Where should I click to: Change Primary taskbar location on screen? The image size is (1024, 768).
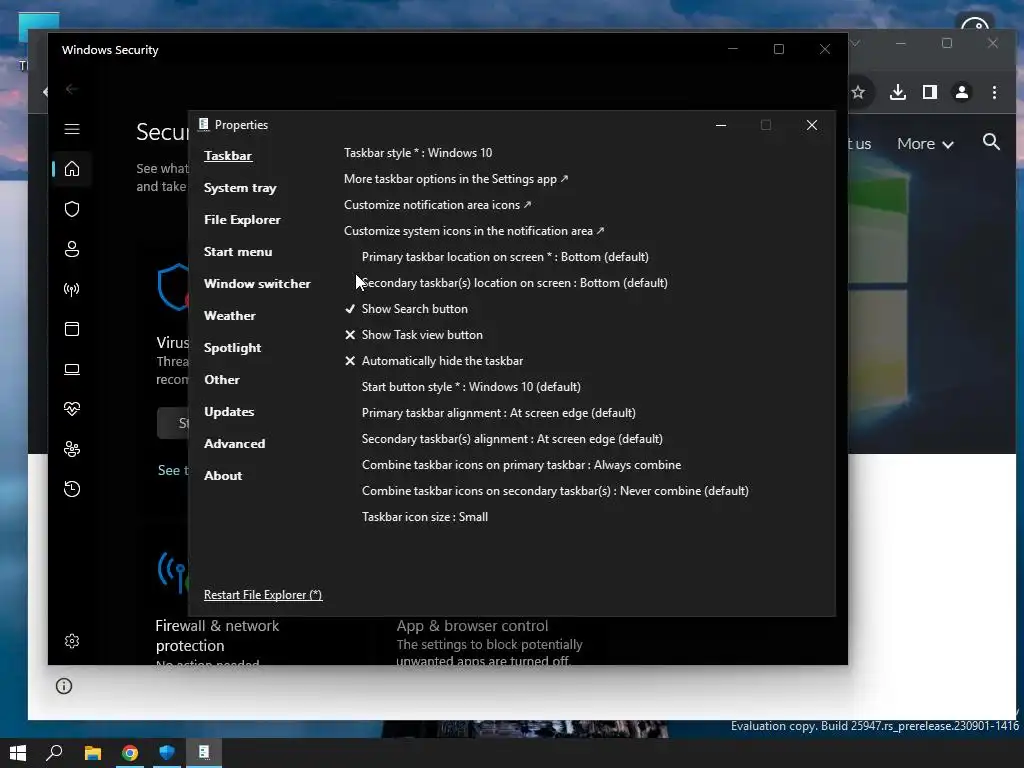(505, 257)
